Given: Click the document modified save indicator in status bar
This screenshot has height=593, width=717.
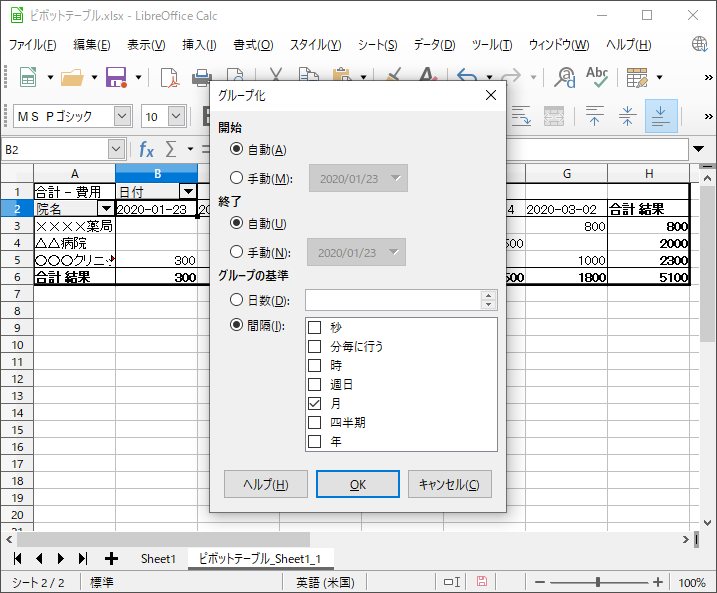Looking at the screenshot, I should 482,582.
